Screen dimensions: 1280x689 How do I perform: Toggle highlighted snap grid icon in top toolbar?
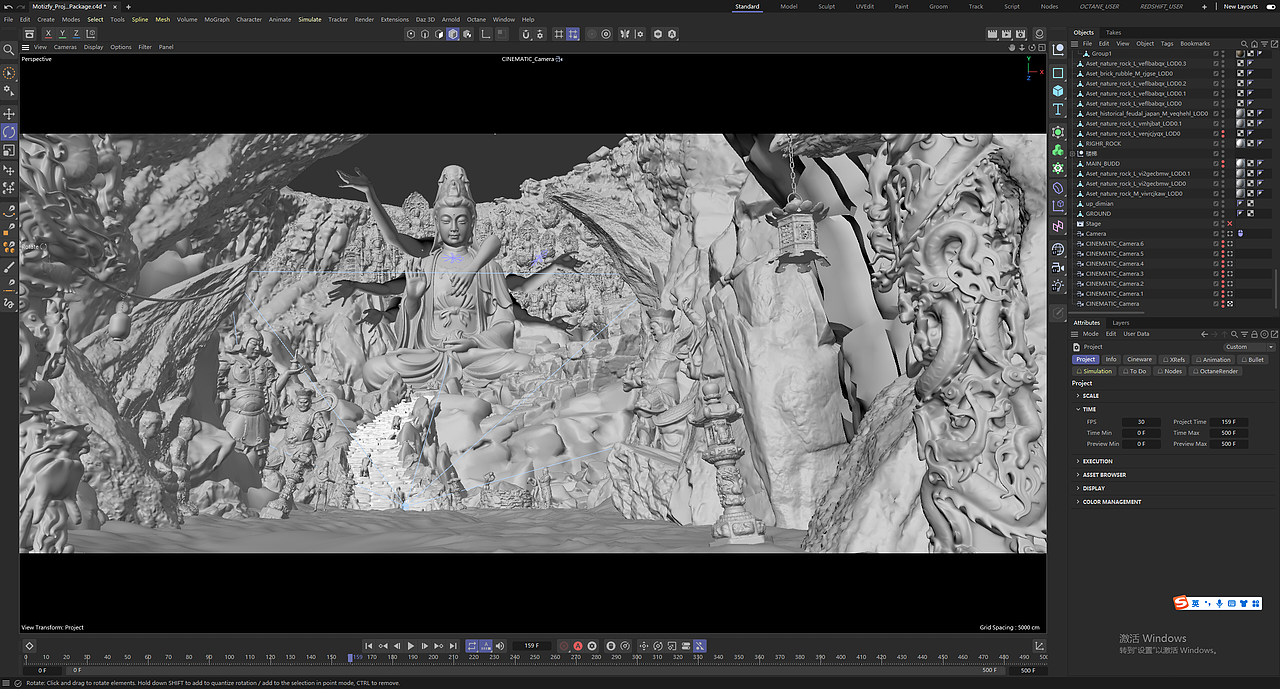(x=573, y=34)
